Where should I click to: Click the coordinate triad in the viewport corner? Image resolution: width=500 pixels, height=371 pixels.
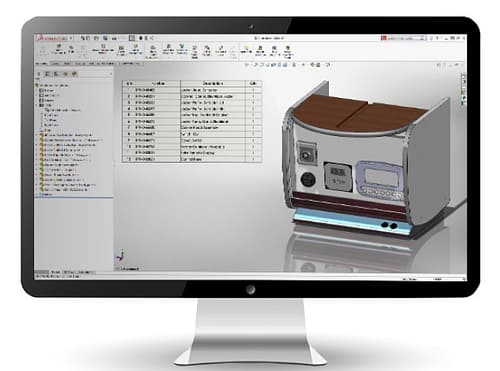pos(120,257)
